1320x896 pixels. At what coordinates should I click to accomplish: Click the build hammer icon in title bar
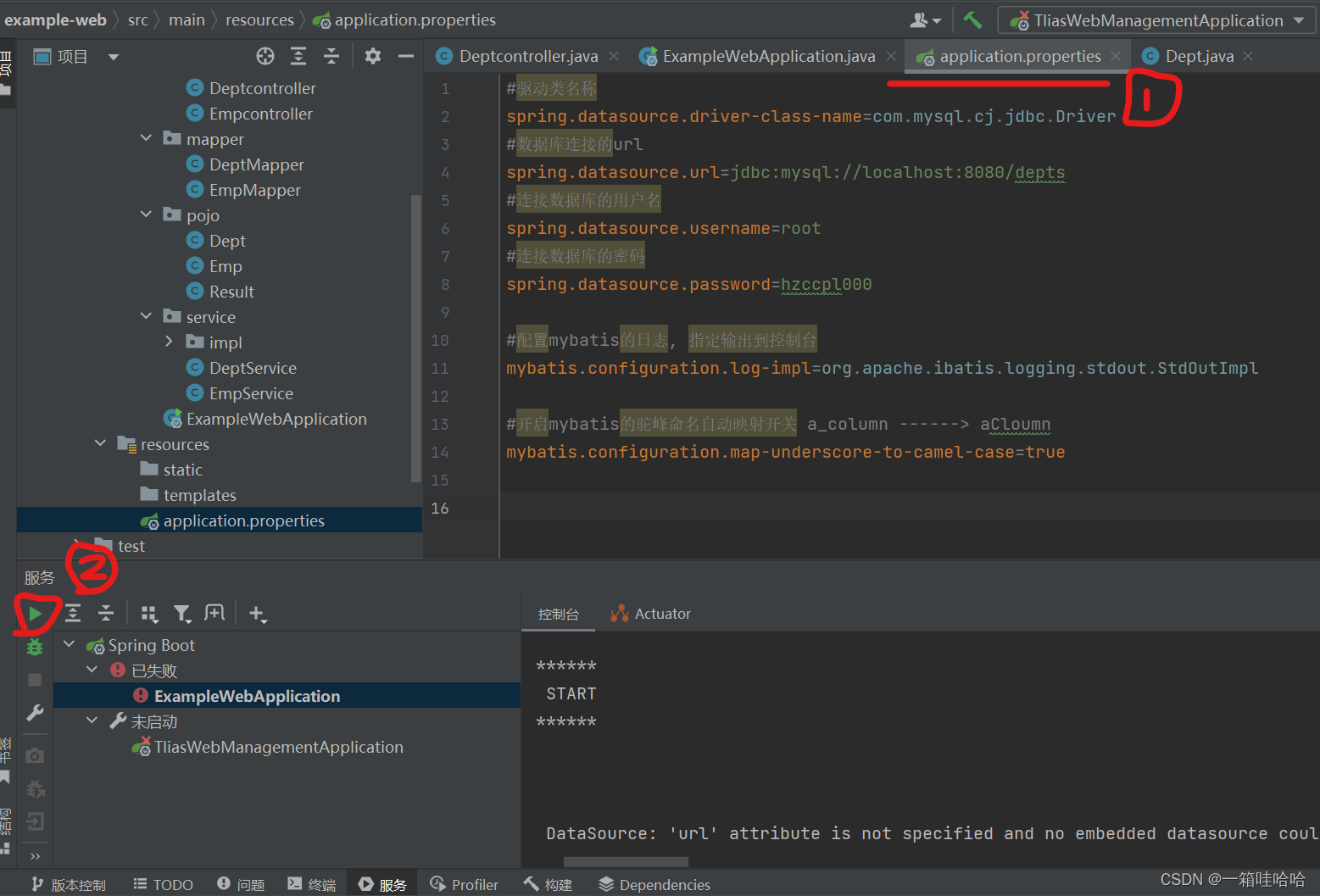pyautogui.click(x=972, y=19)
